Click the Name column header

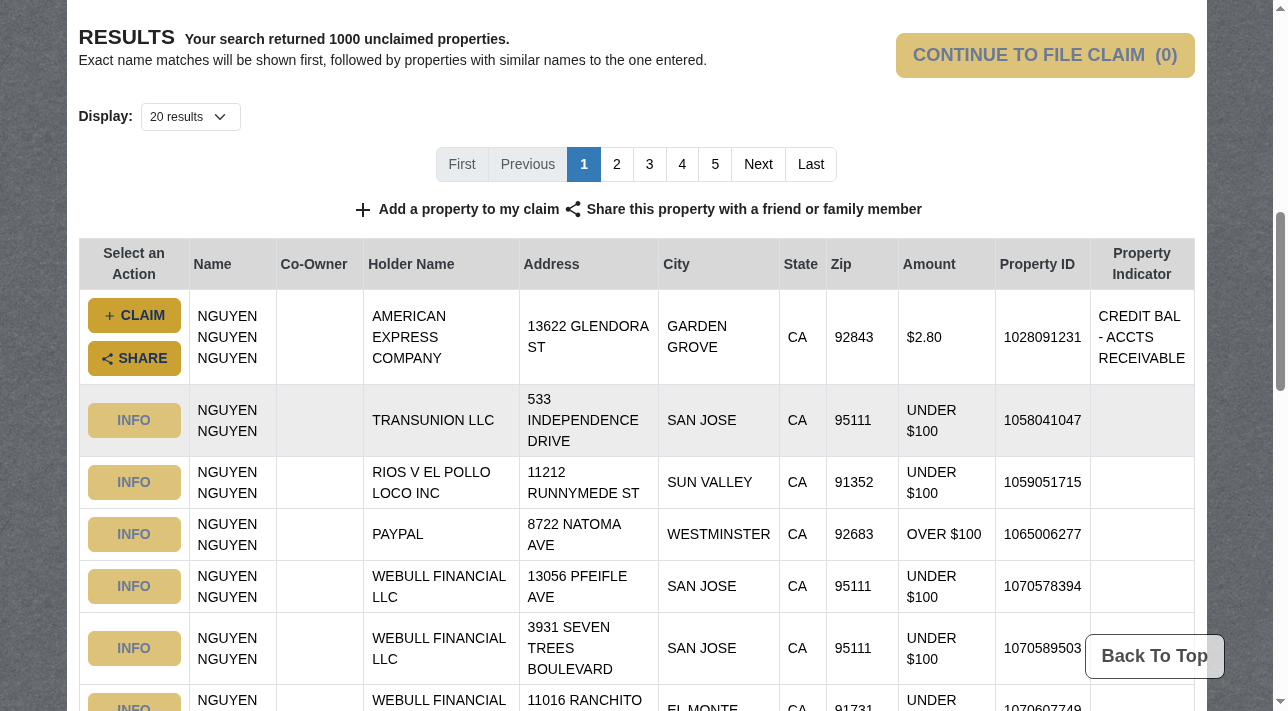pyautogui.click(x=233, y=264)
